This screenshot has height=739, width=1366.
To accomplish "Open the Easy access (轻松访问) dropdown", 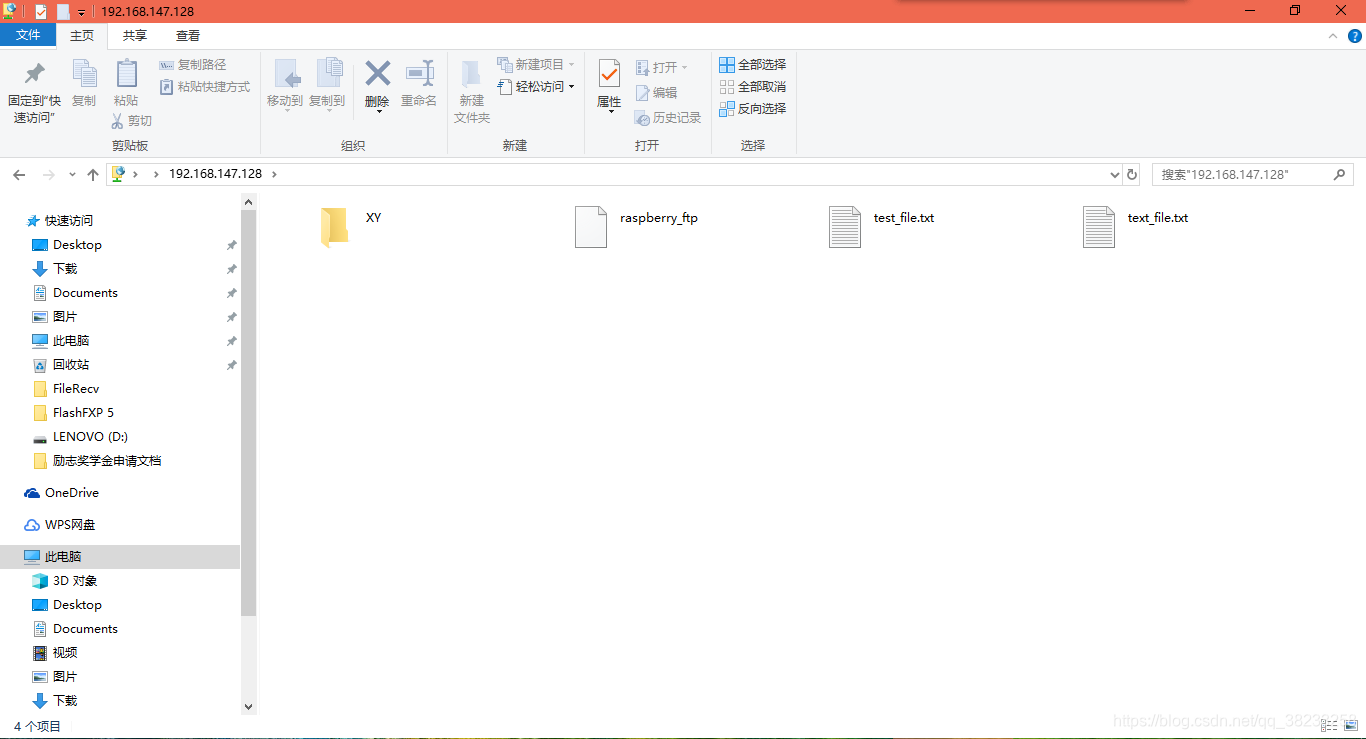I will click(536, 87).
